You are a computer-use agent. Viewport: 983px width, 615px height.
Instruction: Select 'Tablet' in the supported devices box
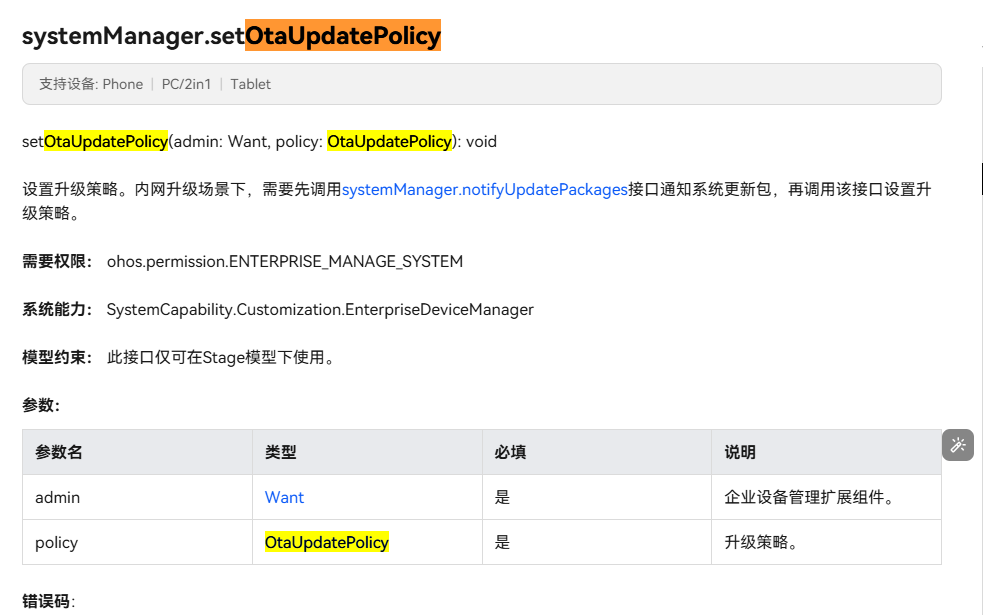[250, 84]
